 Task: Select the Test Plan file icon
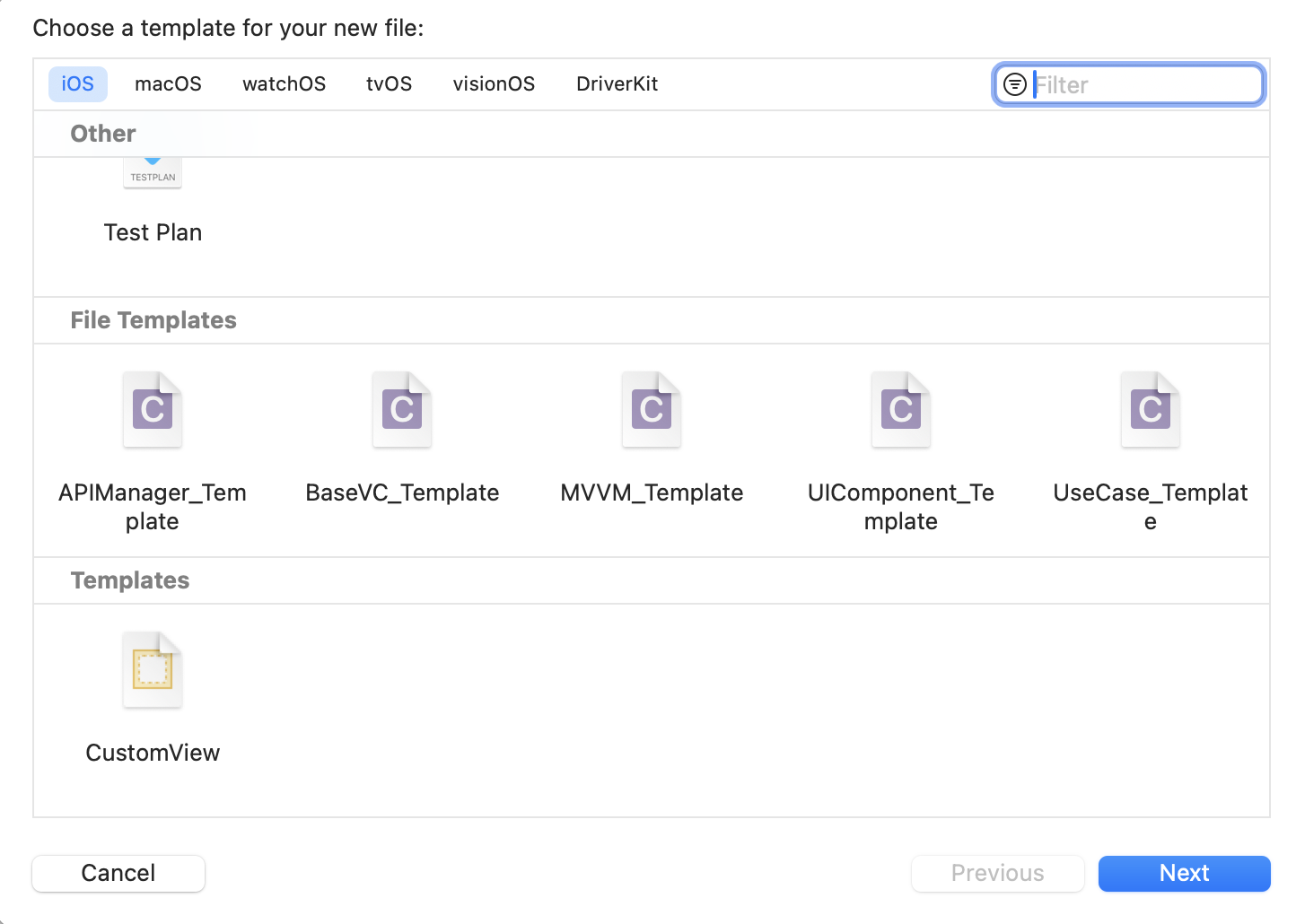(153, 173)
